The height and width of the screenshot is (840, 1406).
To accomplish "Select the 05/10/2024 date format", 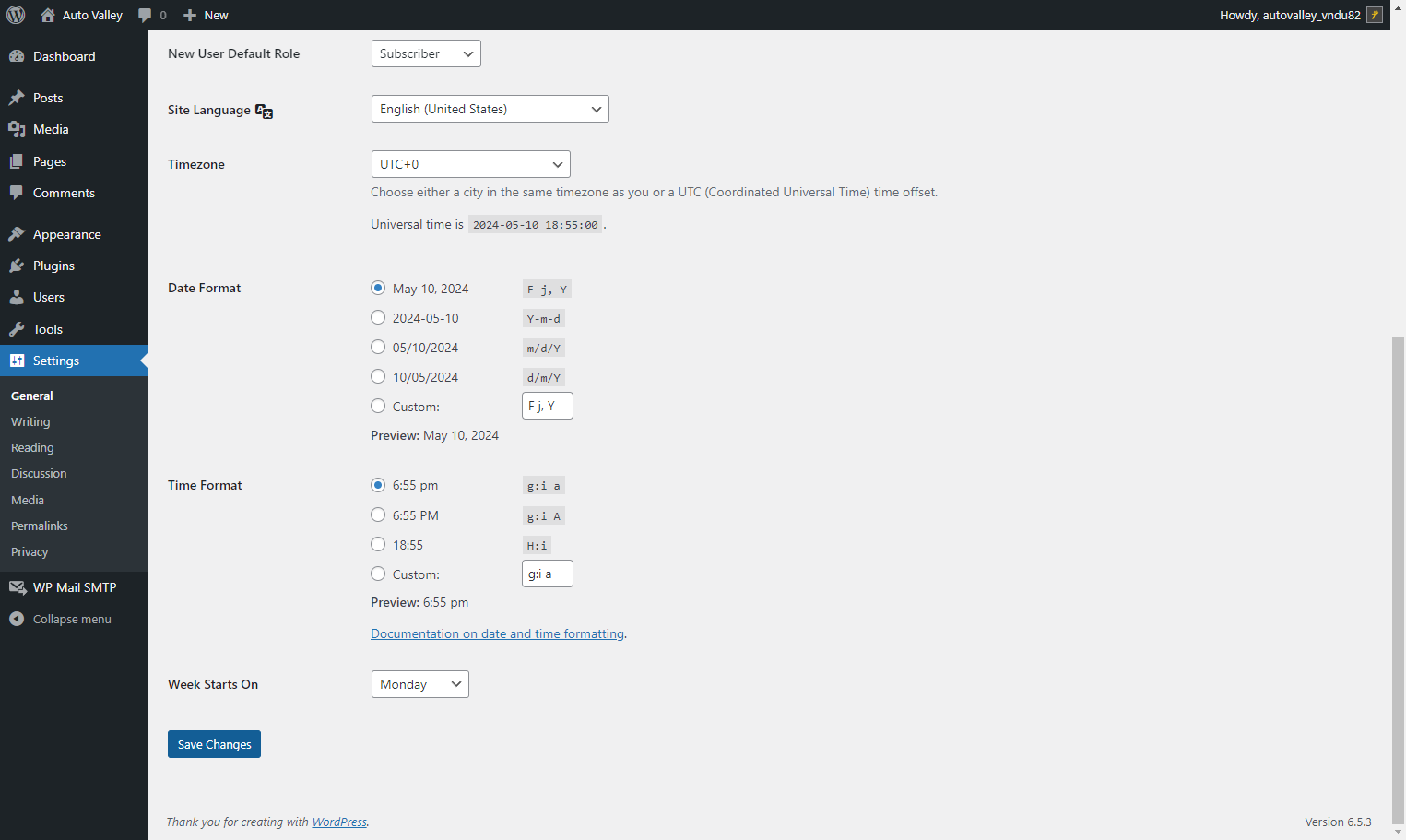I will click(378, 348).
